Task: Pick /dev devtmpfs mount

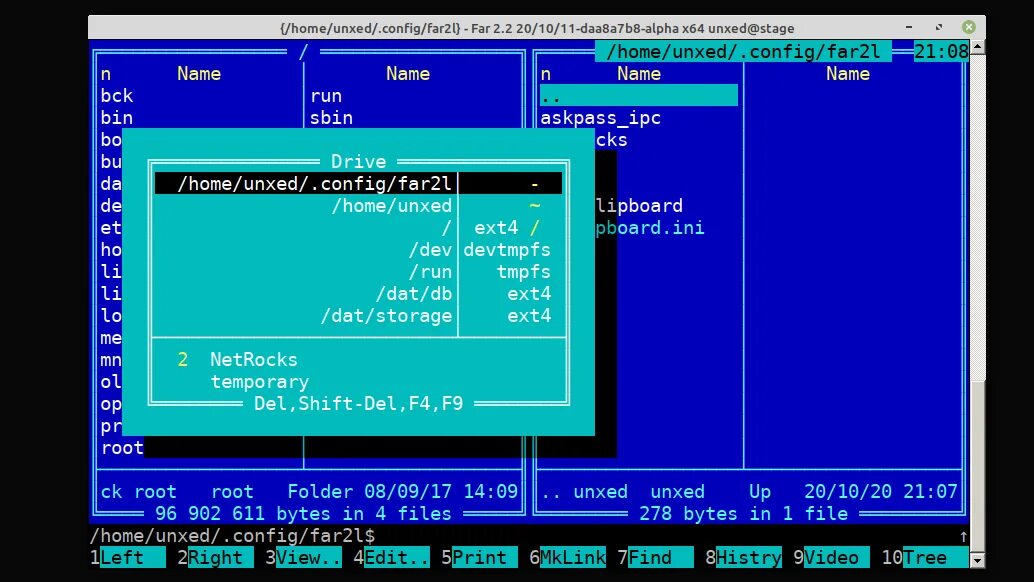Action: pos(358,250)
